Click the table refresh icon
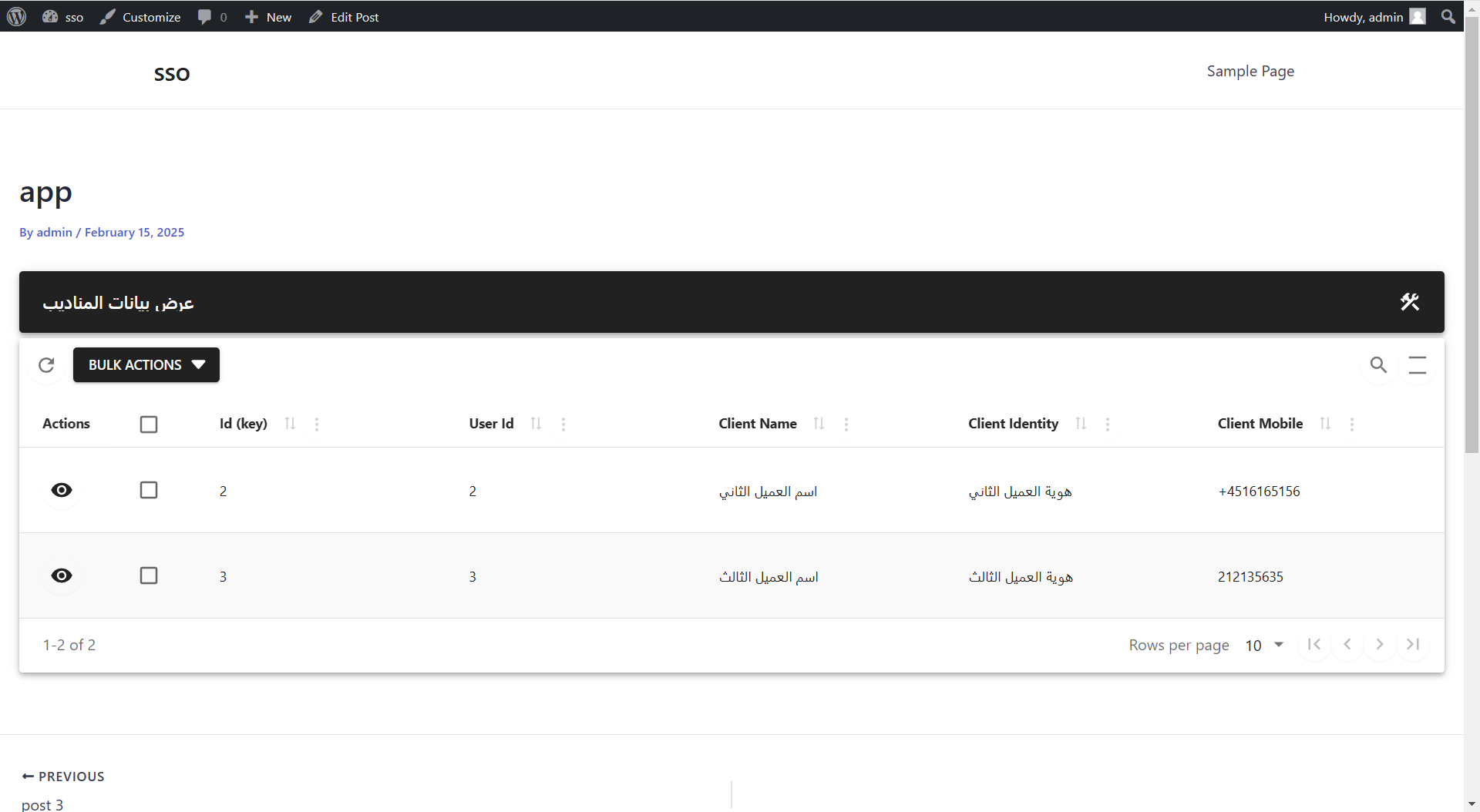Viewport: 1480px width, 812px height. [46, 365]
